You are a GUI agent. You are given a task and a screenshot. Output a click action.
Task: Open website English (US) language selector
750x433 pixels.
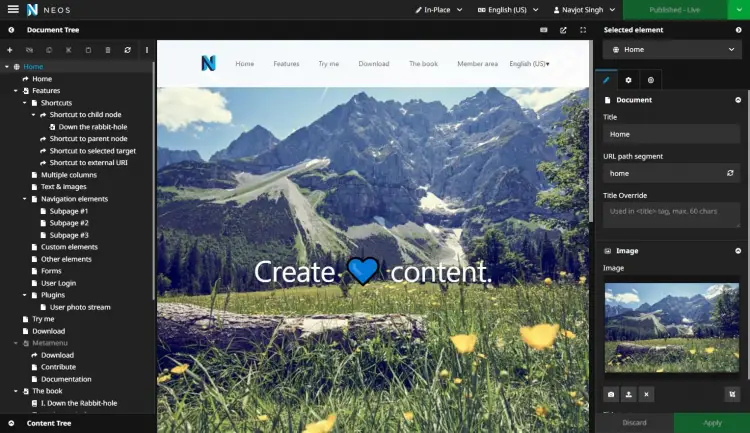pos(529,64)
